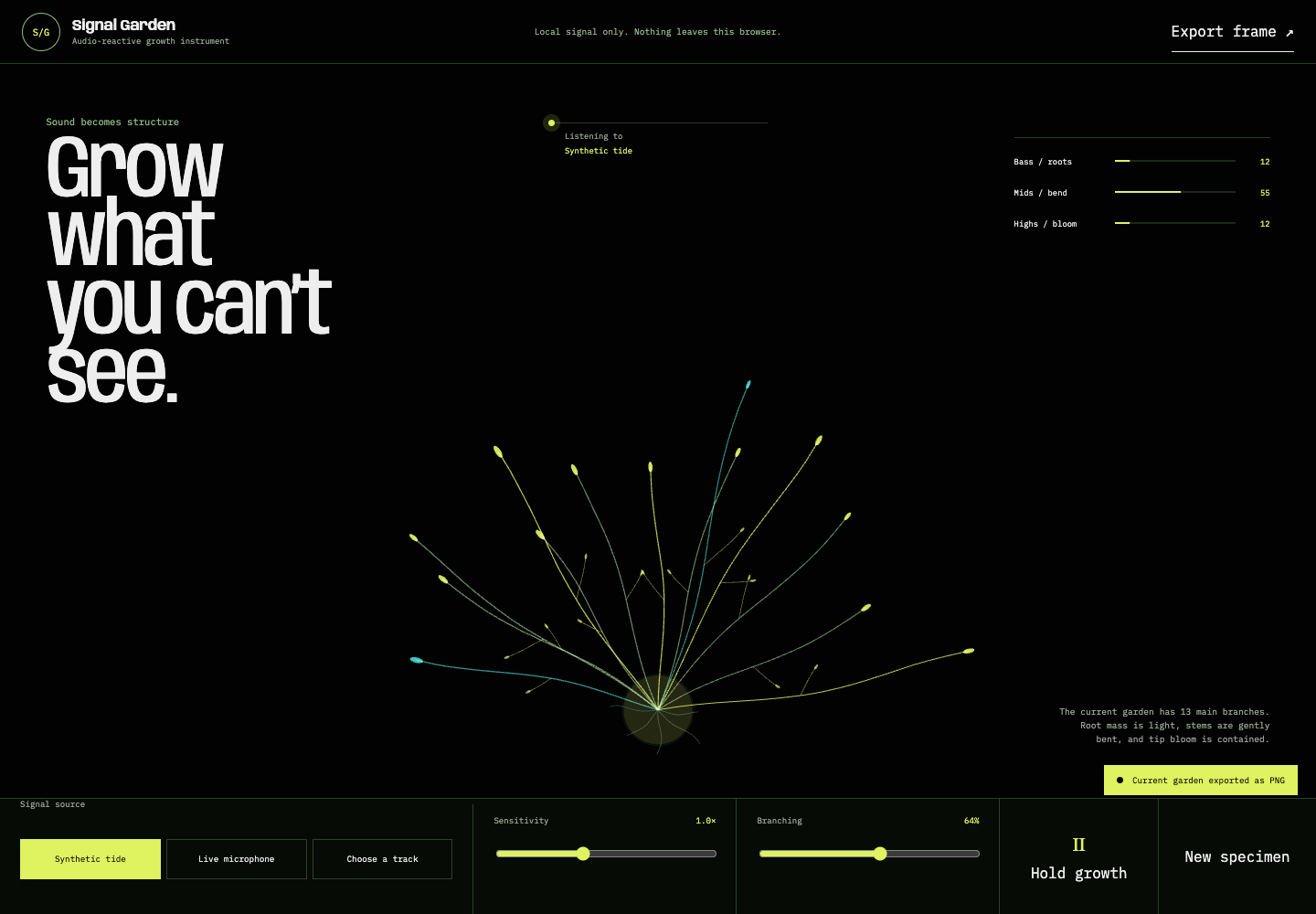Viewport: 1316px width, 914px height.
Task: Click the Hold growth button
Action: tap(1078, 857)
